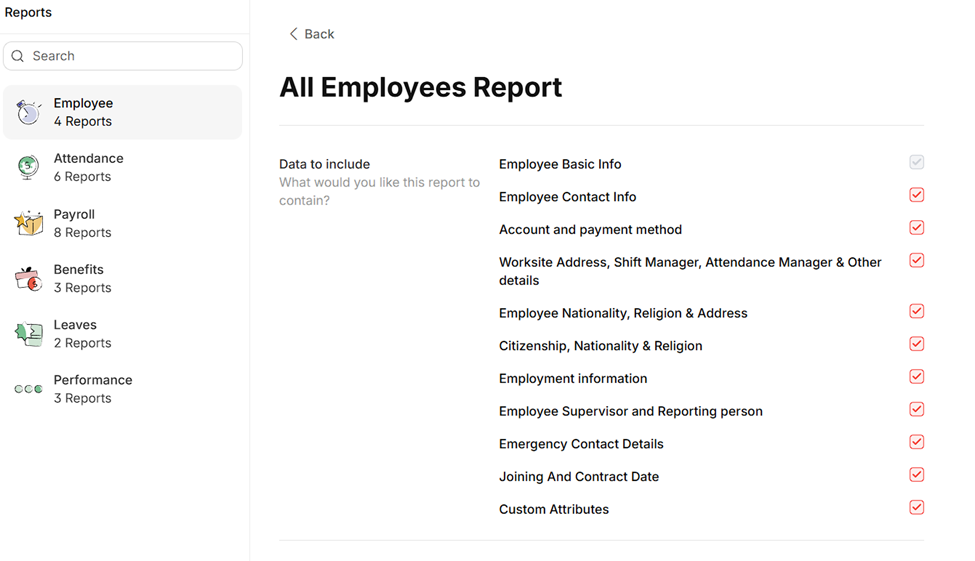
Task: Go back using the Back link
Action: (x=312, y=34)
